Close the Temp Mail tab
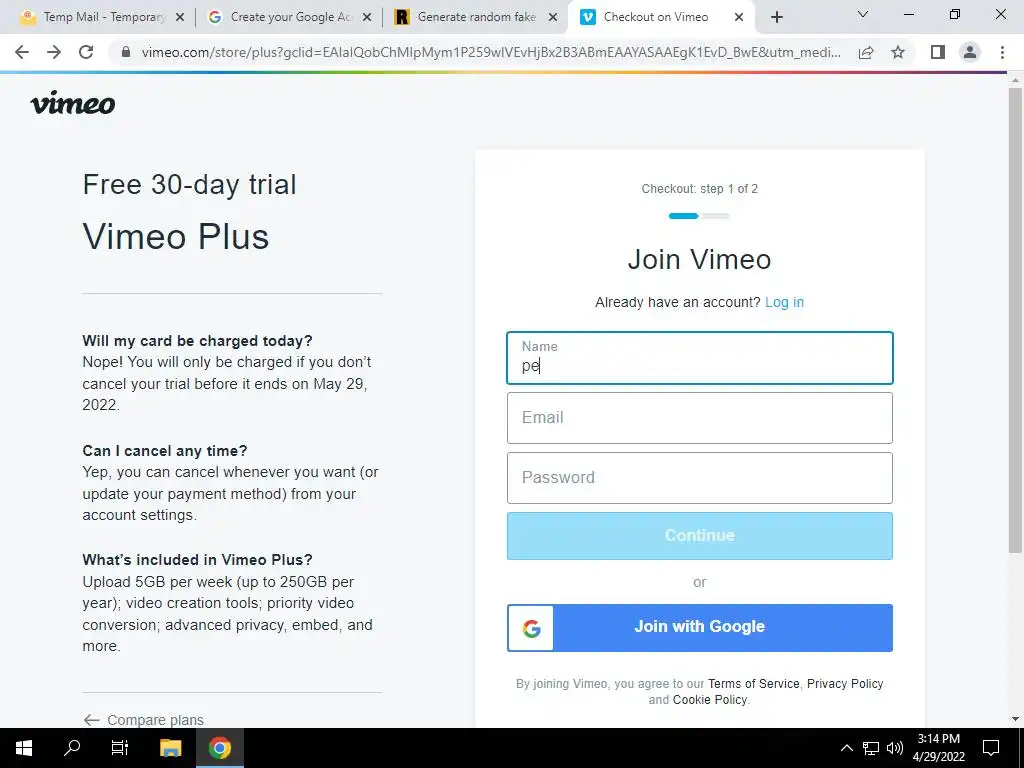The width and height of the screenshot is (1024, 768). point(180,18)
